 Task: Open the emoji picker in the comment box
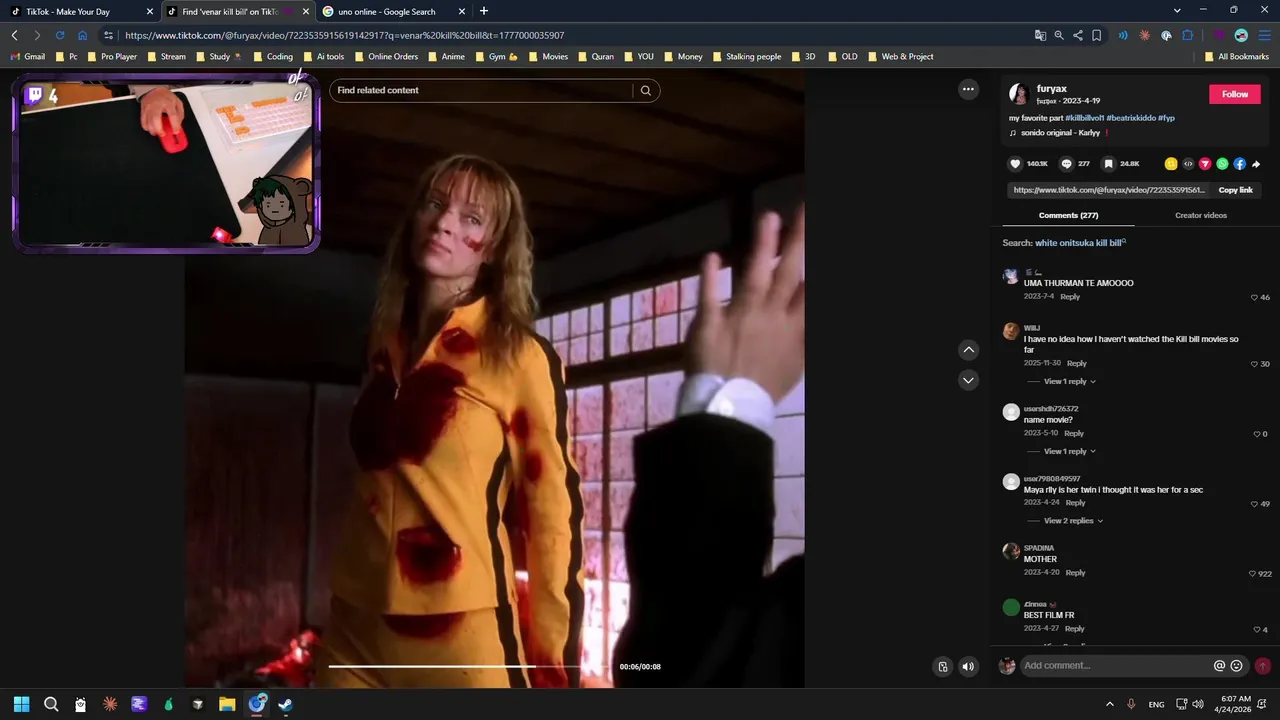pyautogui.click(x=1237, y=666)
